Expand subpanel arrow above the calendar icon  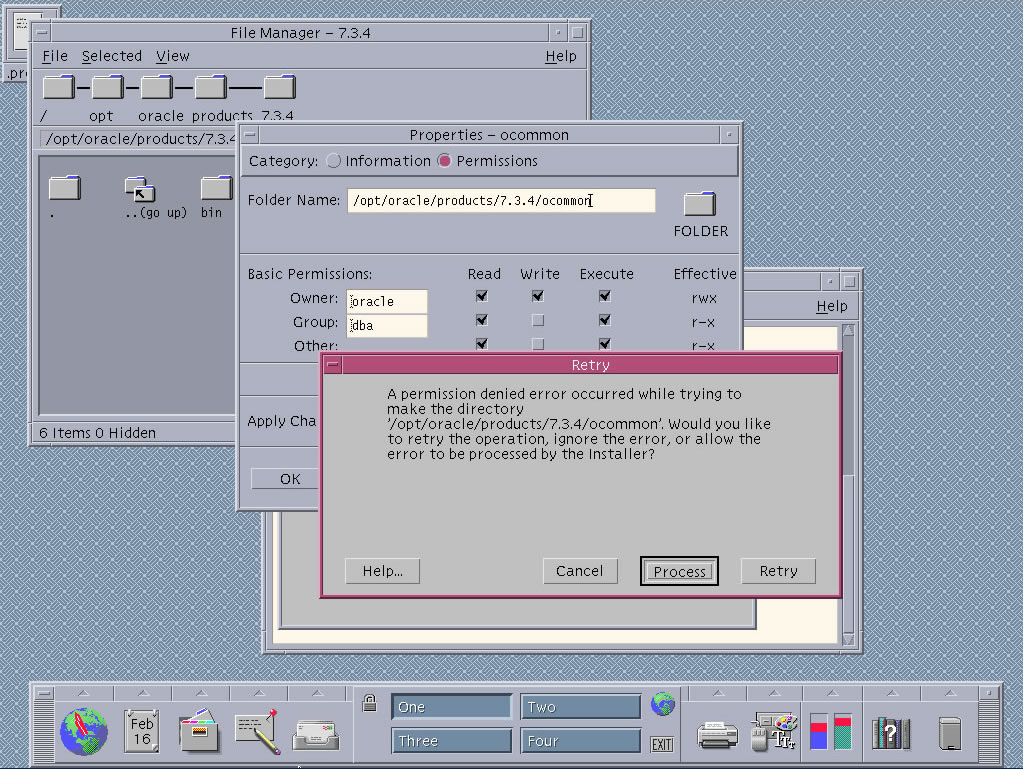pos(144,693)
